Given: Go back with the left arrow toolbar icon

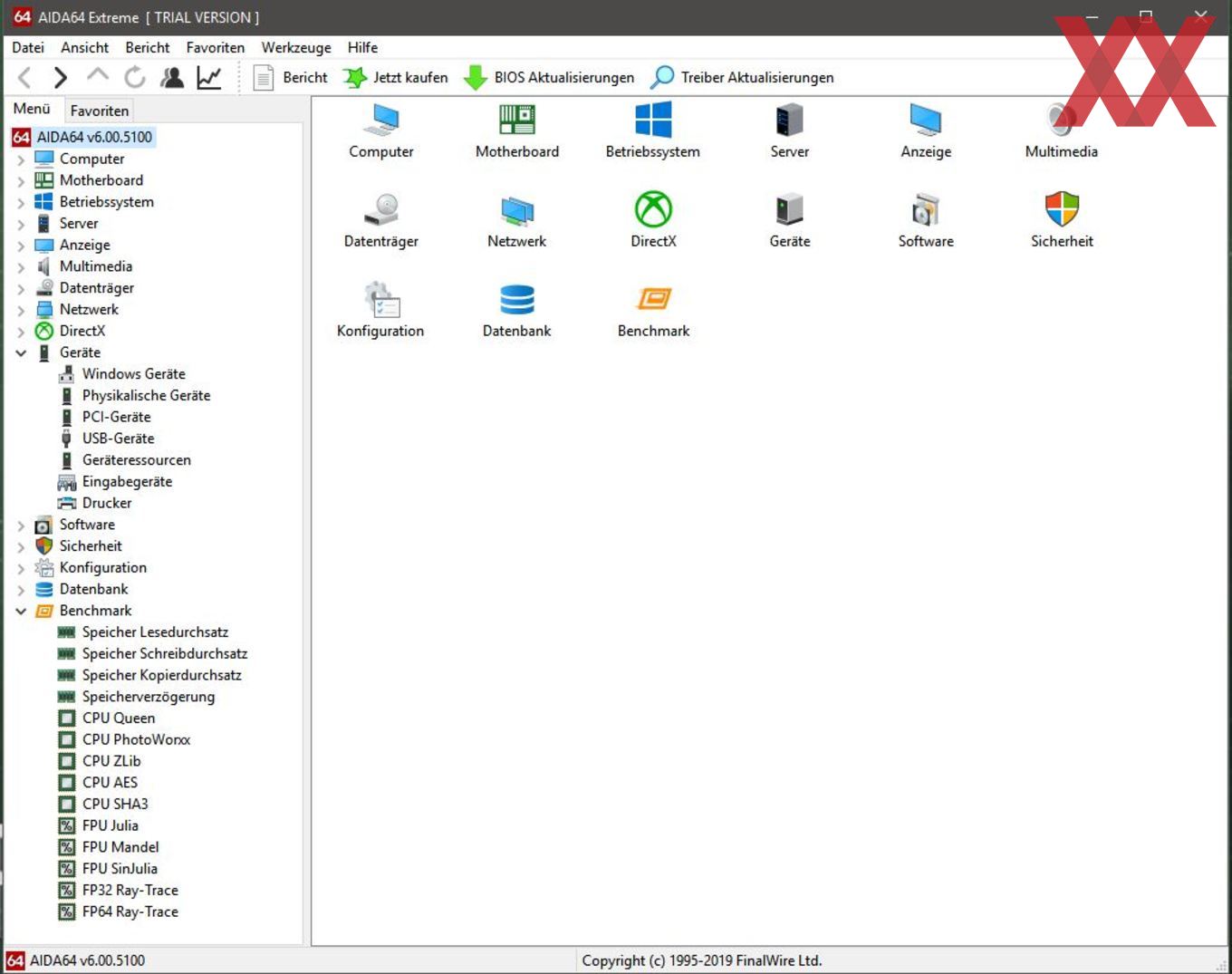Looking at the screenshot, I should [x=25, y=78].
